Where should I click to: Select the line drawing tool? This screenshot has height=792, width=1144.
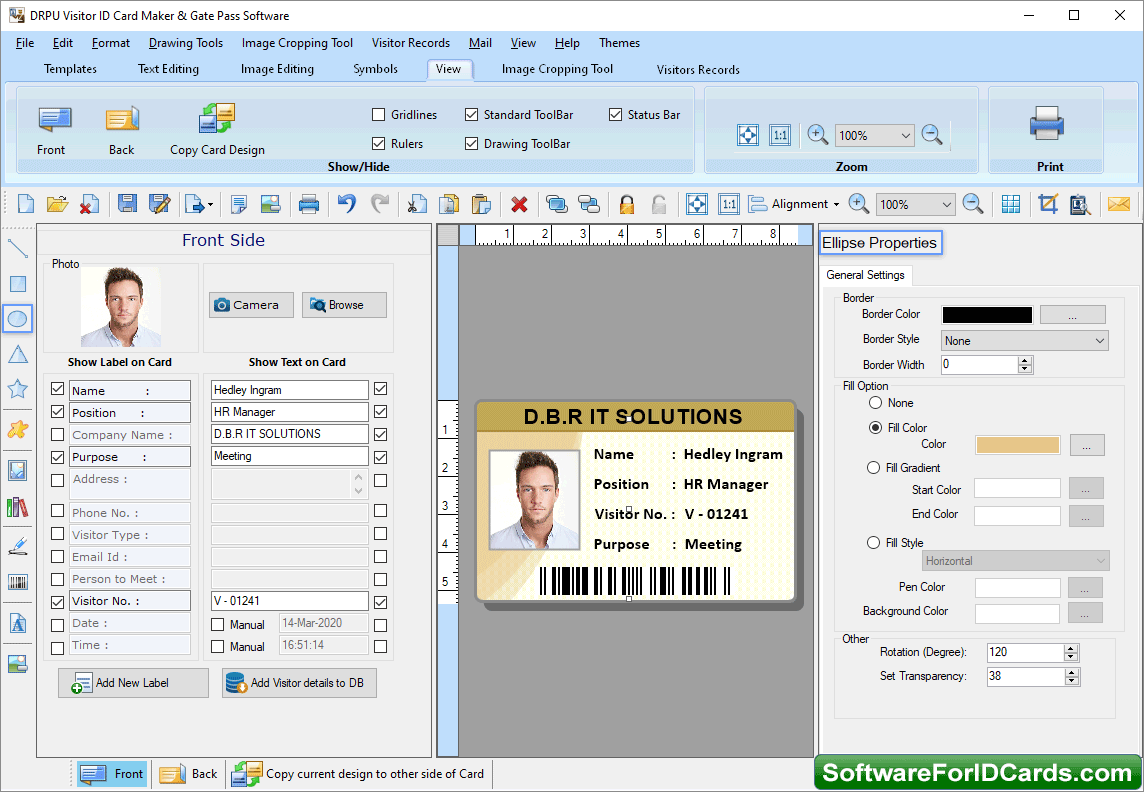tap(18, 248)
